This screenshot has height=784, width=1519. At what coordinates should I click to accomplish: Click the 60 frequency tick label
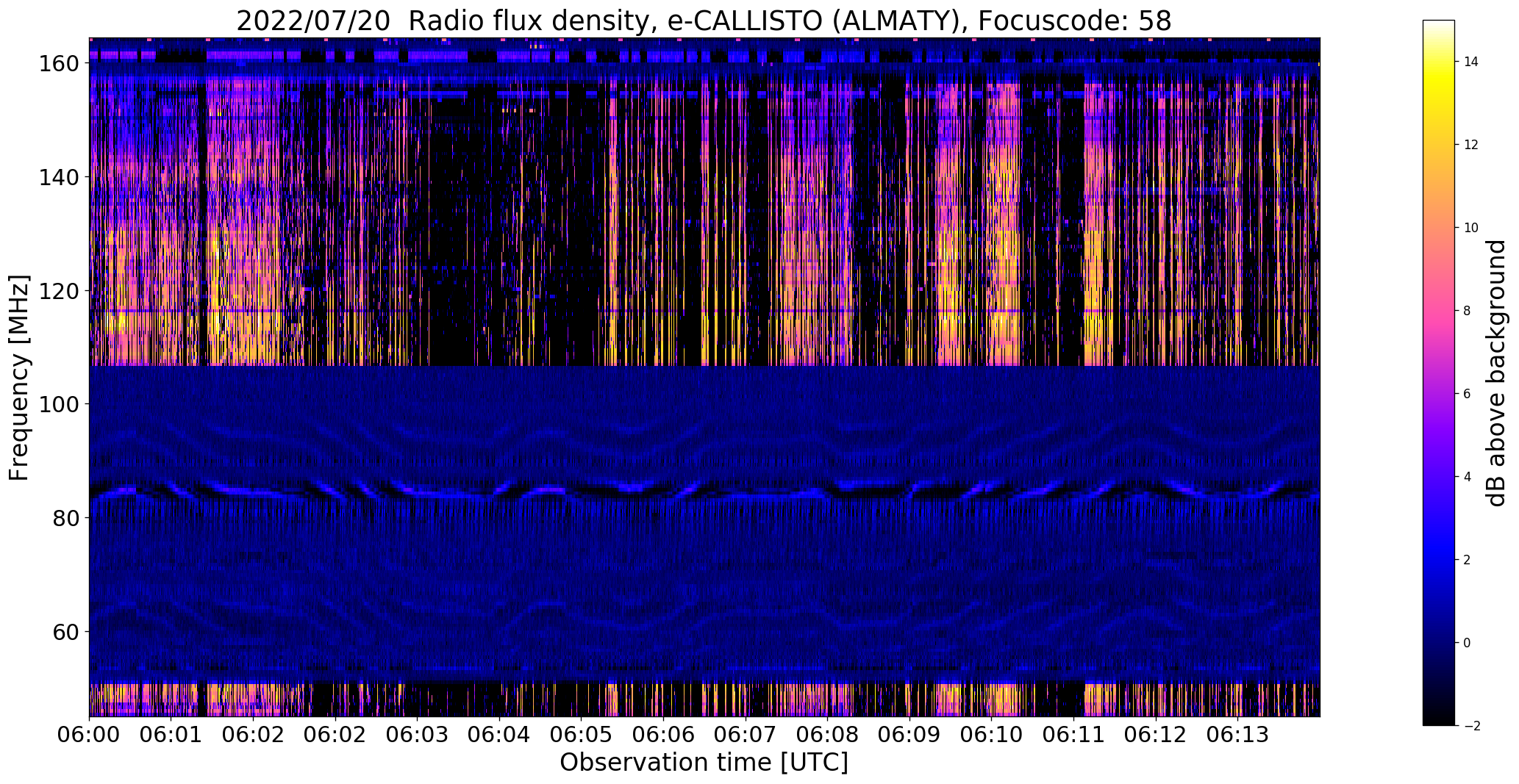[65, 631]
